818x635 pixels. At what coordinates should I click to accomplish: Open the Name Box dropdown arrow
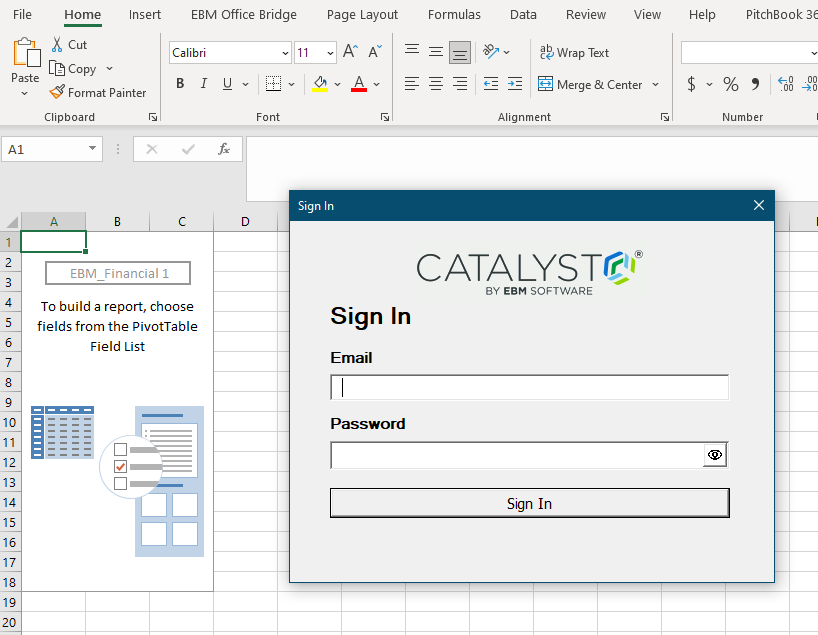point(92,149)
